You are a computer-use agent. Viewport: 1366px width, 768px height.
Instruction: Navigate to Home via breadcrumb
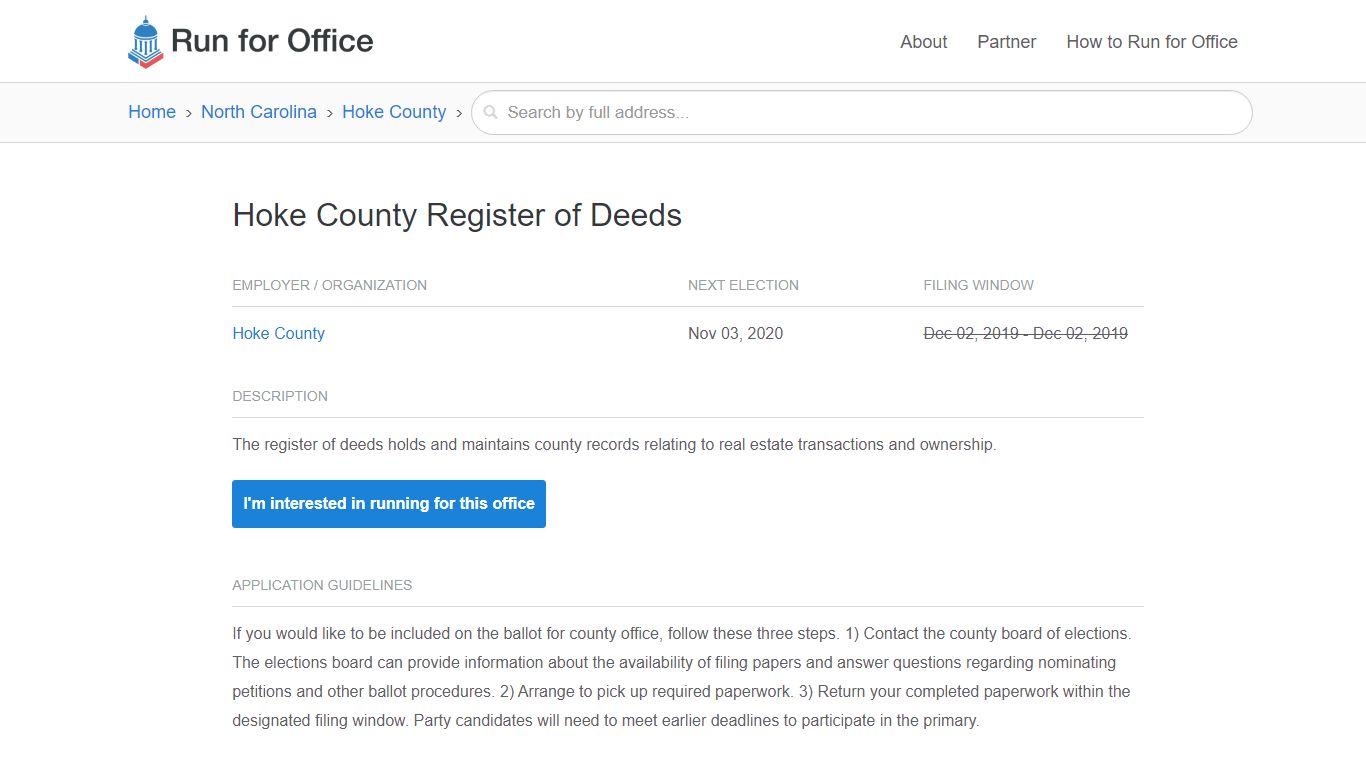pyautogui.click(x=151, y=112)
